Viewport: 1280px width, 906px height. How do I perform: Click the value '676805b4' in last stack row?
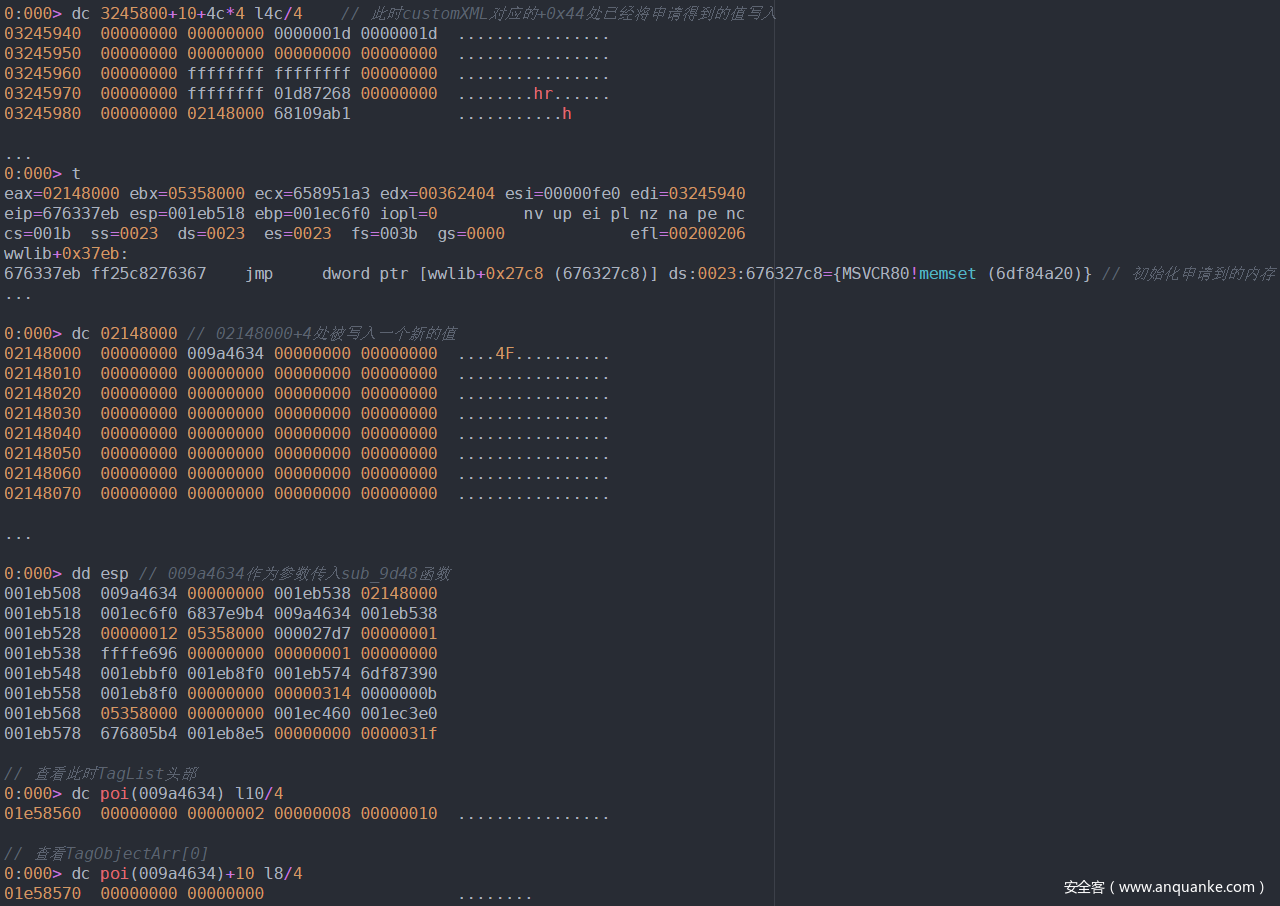tap(139, 734)
